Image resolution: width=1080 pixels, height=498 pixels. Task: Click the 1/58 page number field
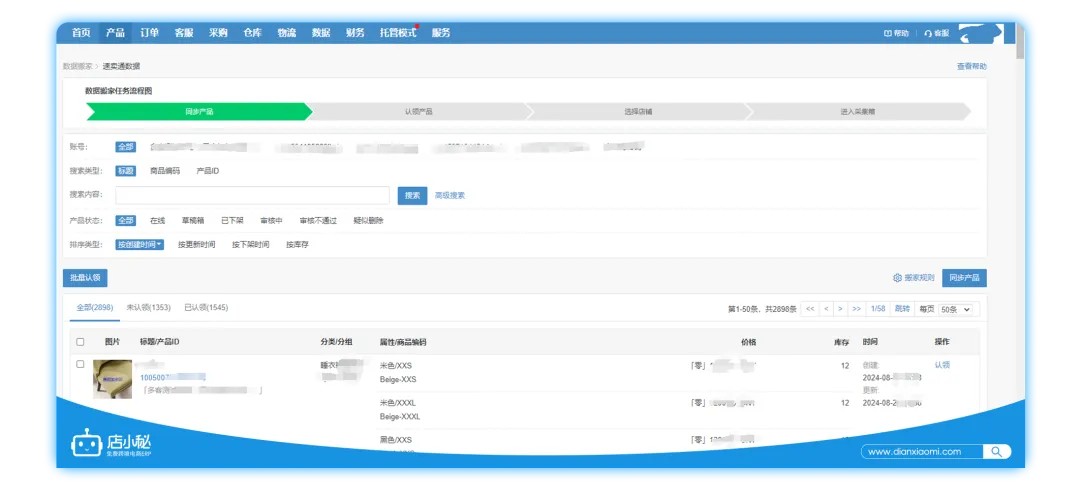coord(878,309)
